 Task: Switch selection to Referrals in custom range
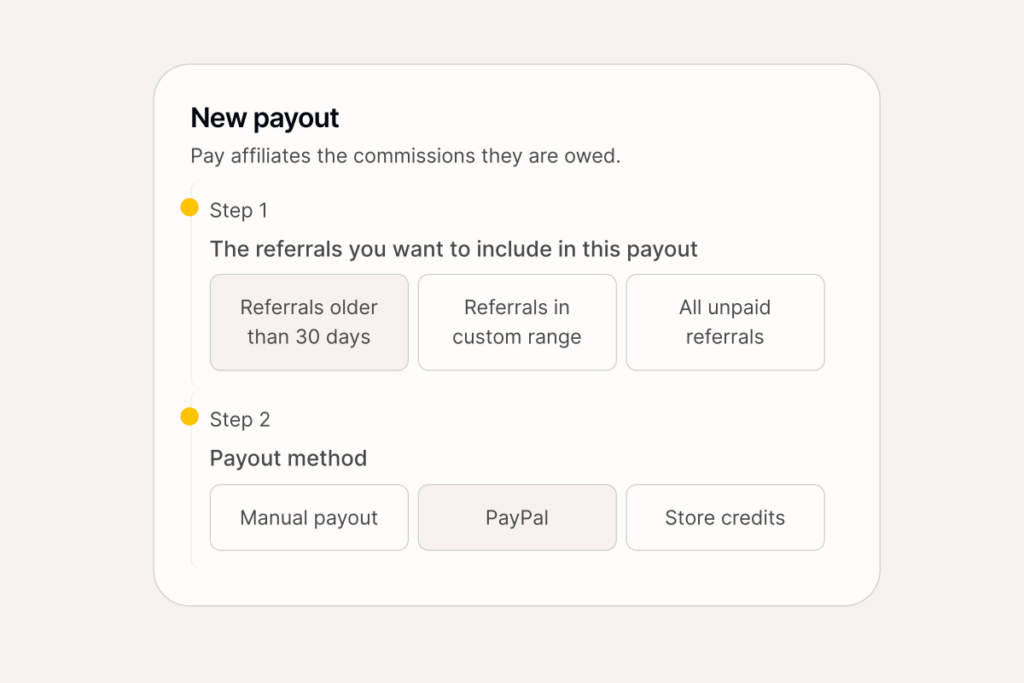coord(517,322)
